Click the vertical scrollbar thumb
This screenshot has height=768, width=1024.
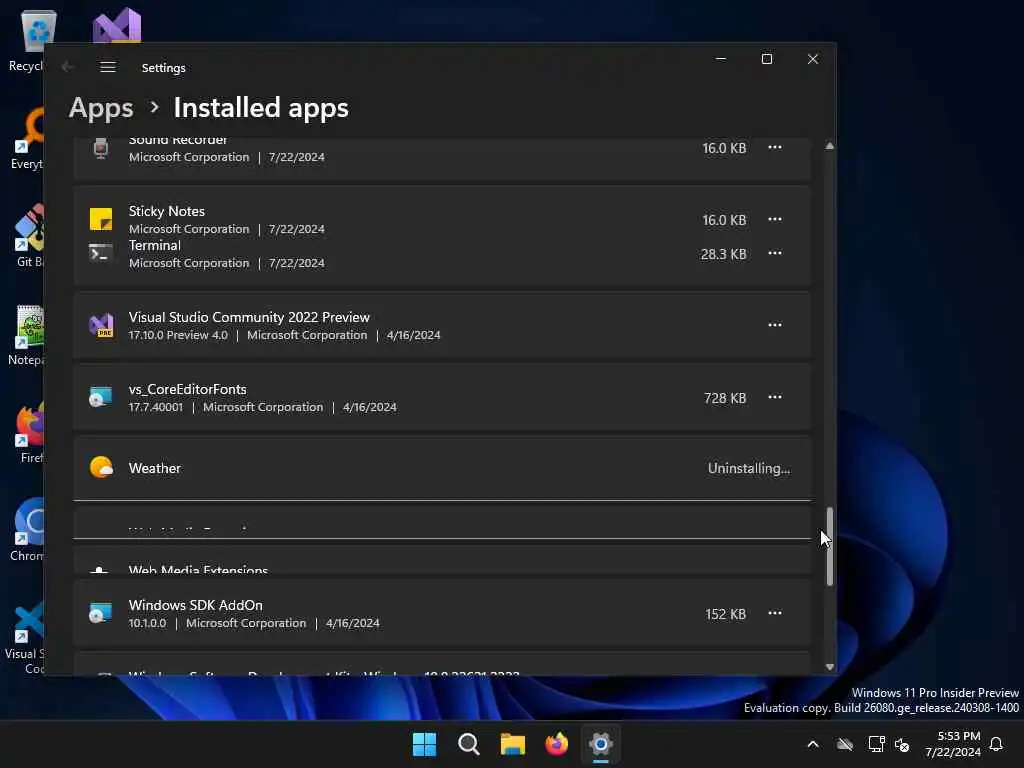click(x=829, y=546)
